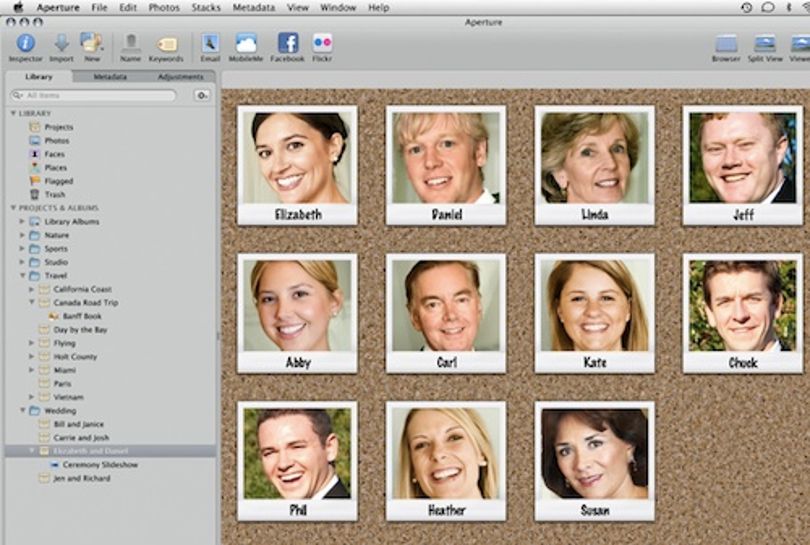Image resolution: width=810 pixels, height=545 pixels.
Task: Click the Keywords tag icon
Action: click(x=166, y=44)
